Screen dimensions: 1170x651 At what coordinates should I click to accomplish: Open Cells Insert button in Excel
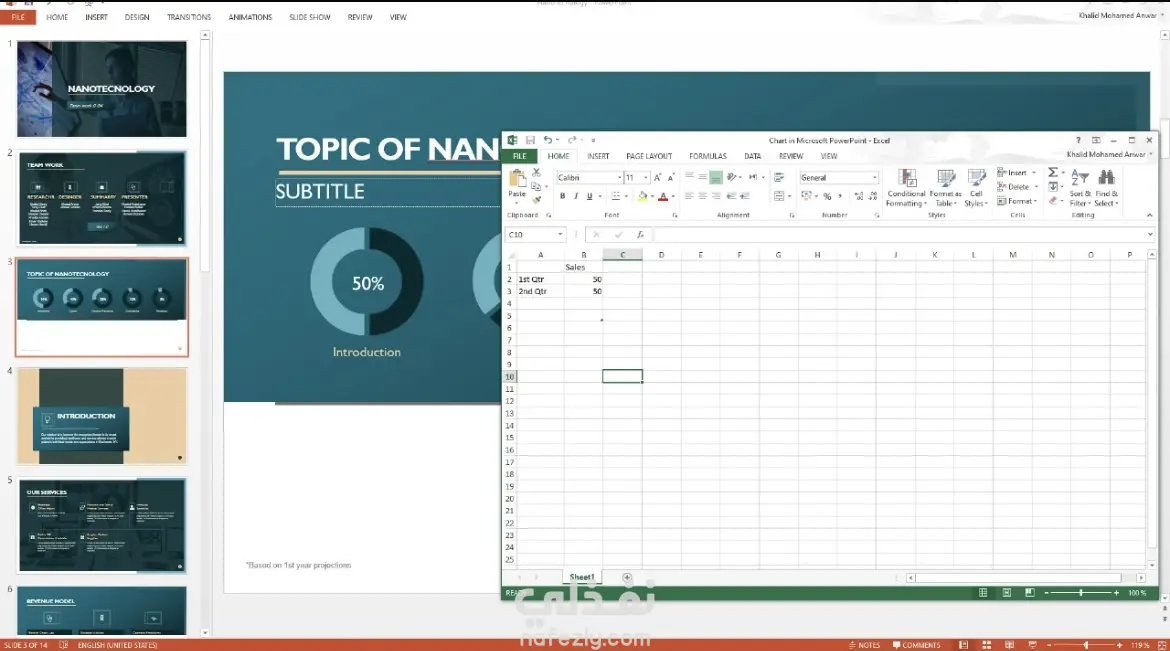pyautogui.click(x=1018, y=172)
